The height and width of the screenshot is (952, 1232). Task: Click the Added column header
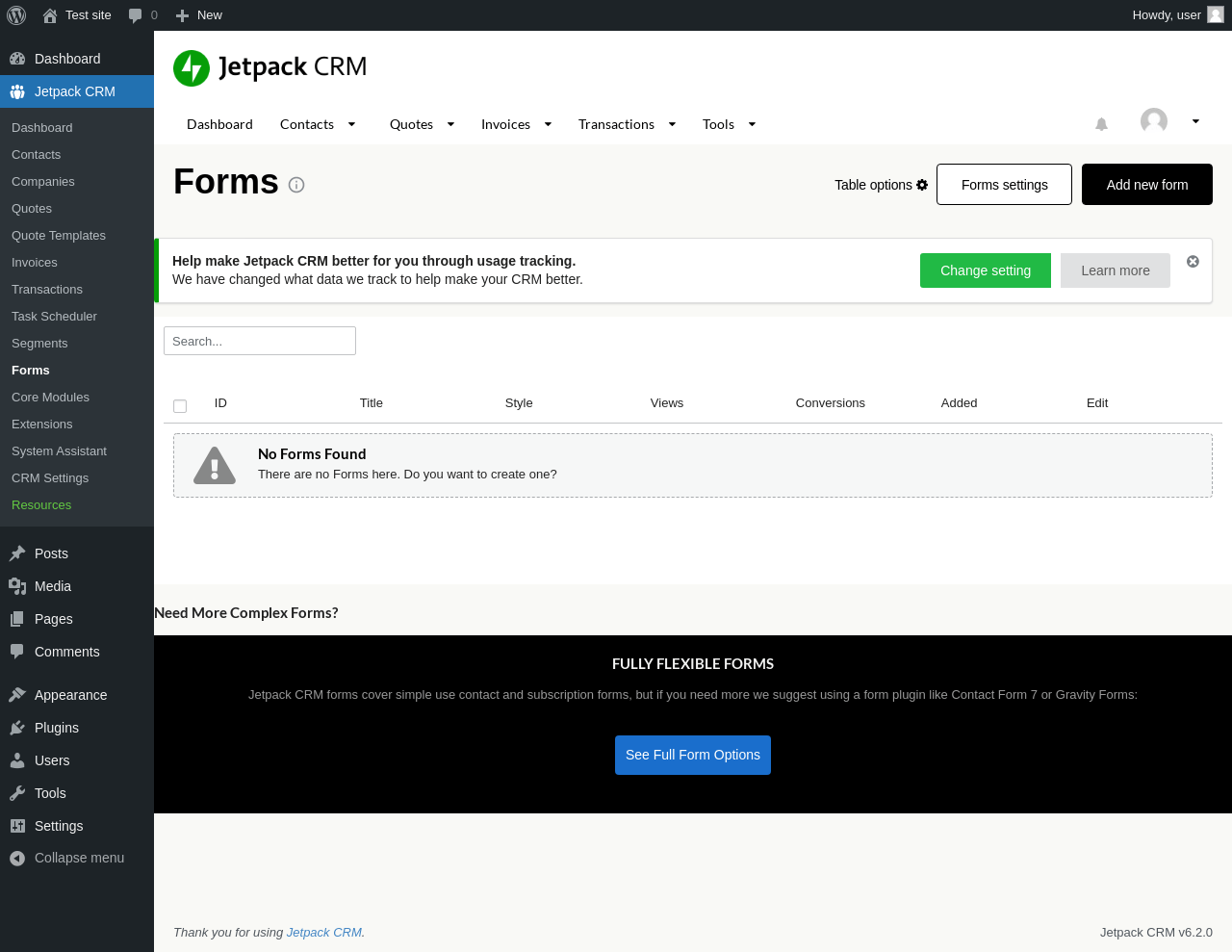coord(959,403)
